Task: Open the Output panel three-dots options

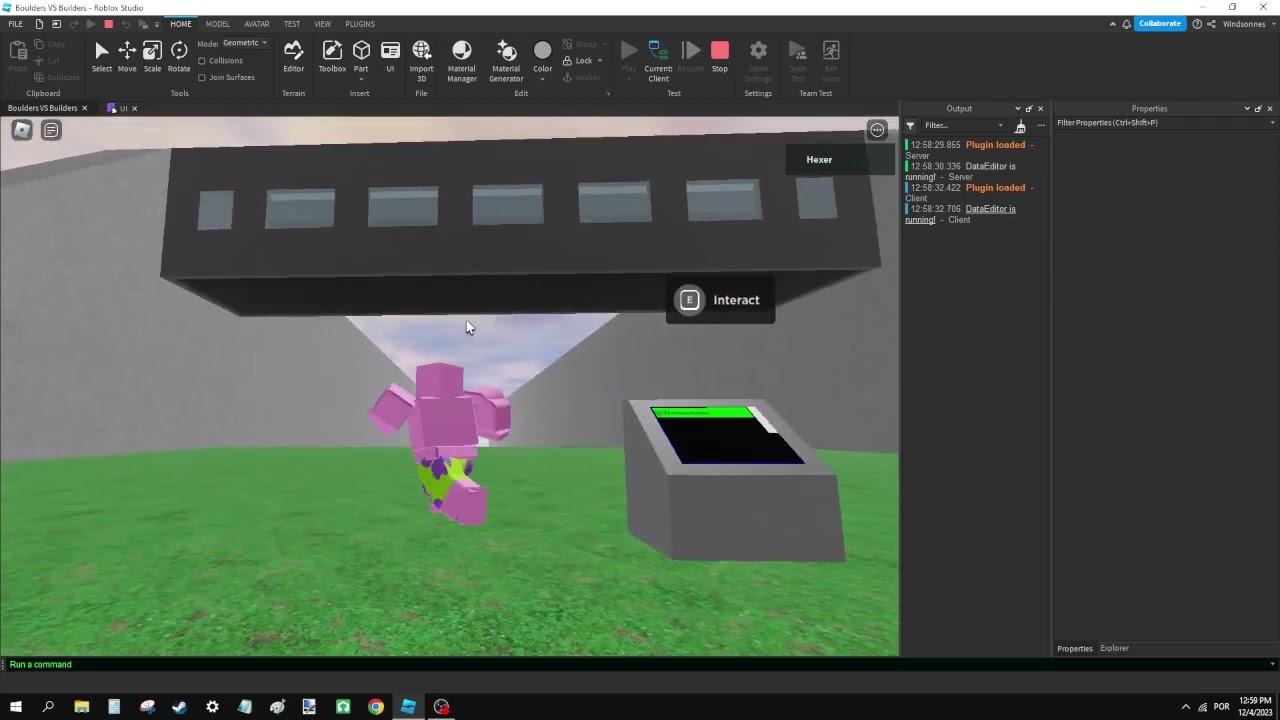Action: pyautogui.click(x=1041, y=126)
